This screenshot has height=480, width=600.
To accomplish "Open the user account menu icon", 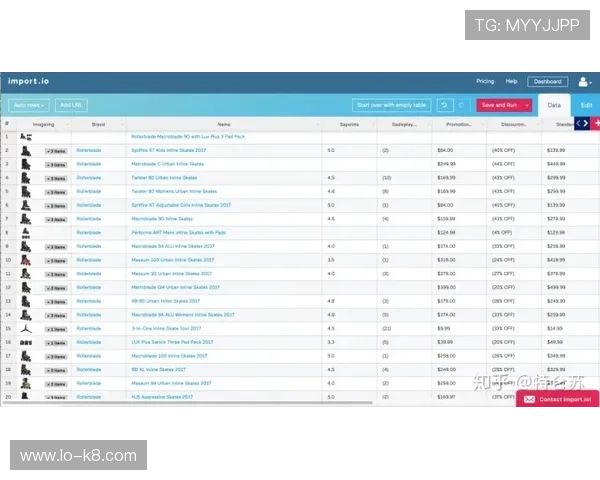I will 584,82.
